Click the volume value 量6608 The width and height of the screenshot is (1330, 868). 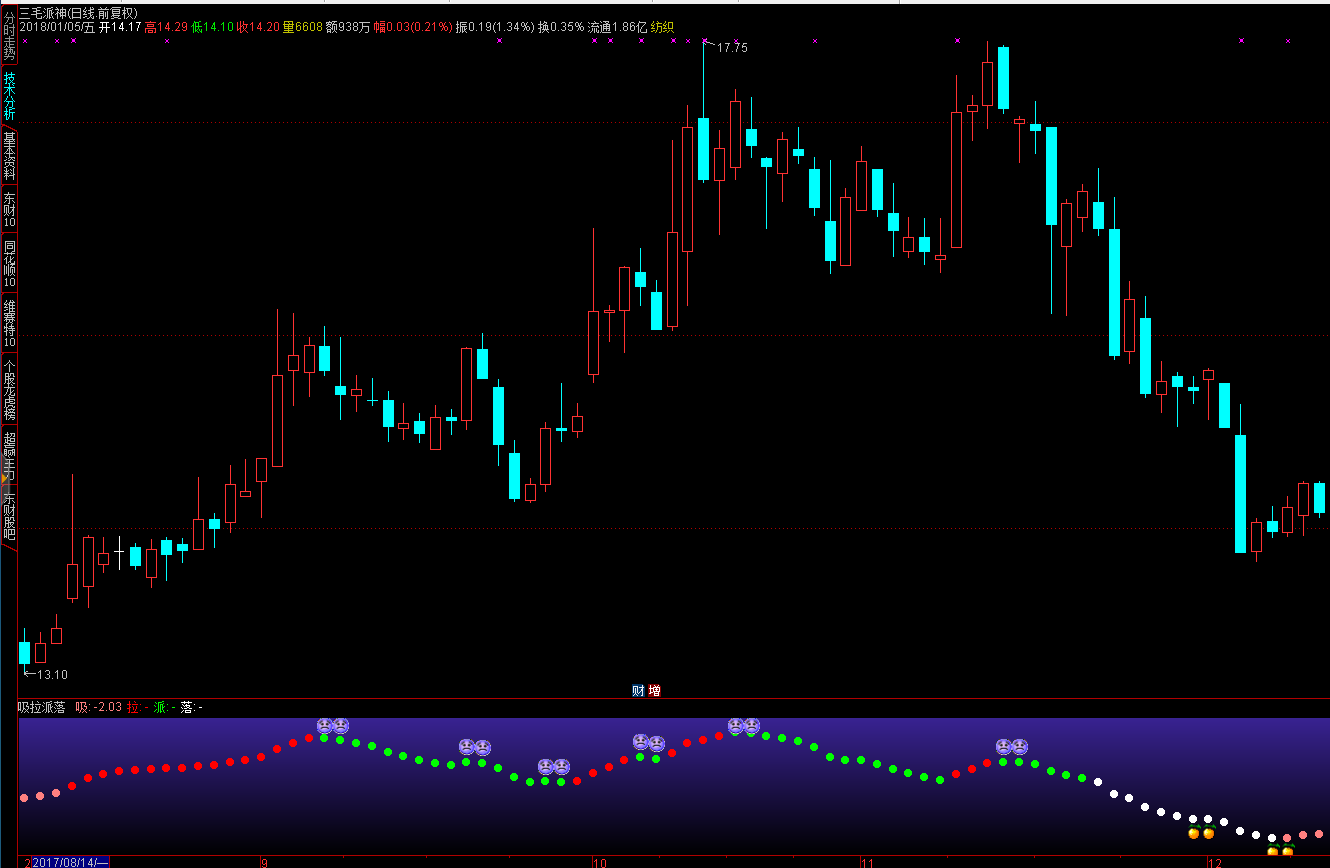[302, 27]
